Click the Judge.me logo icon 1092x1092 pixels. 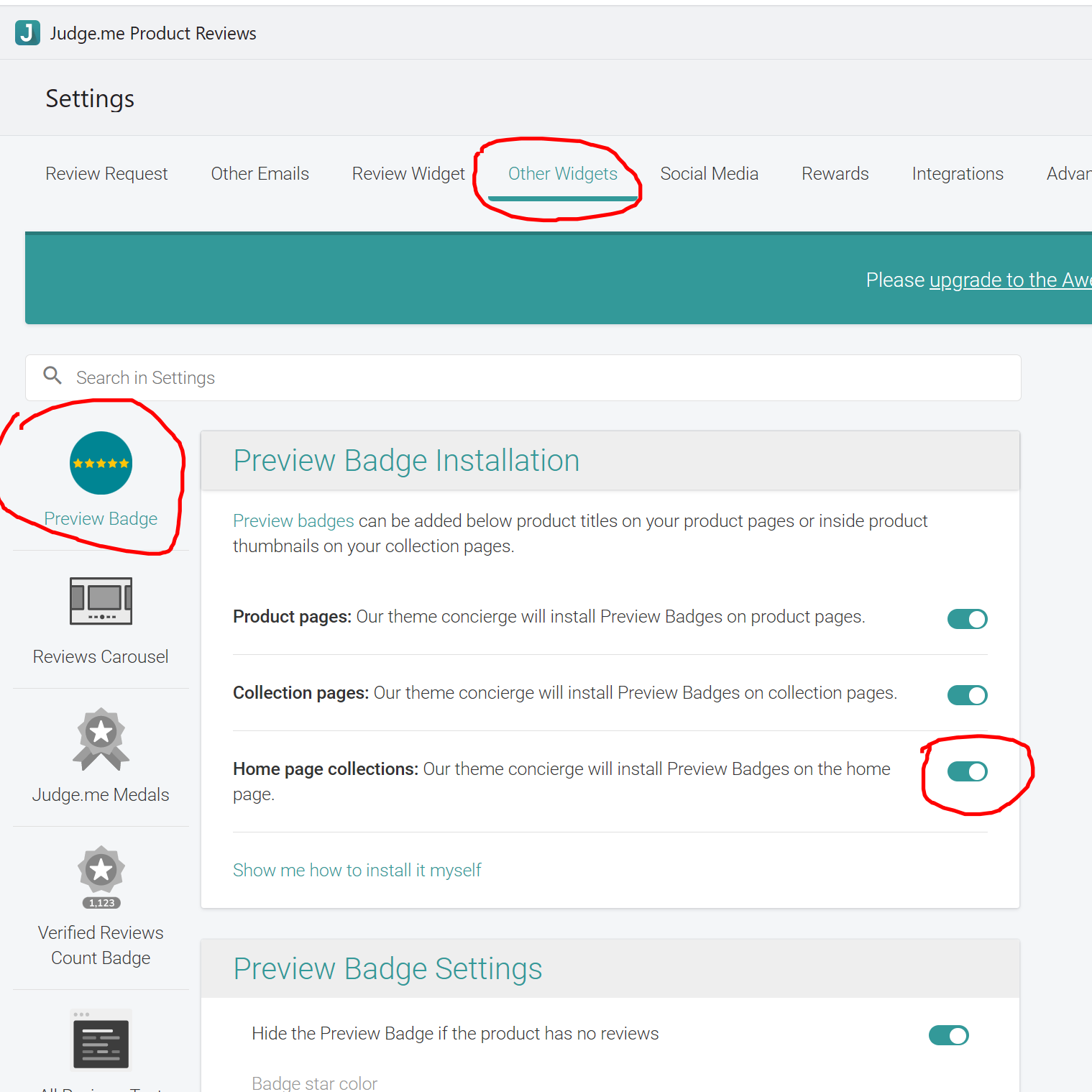click(27, 33)
